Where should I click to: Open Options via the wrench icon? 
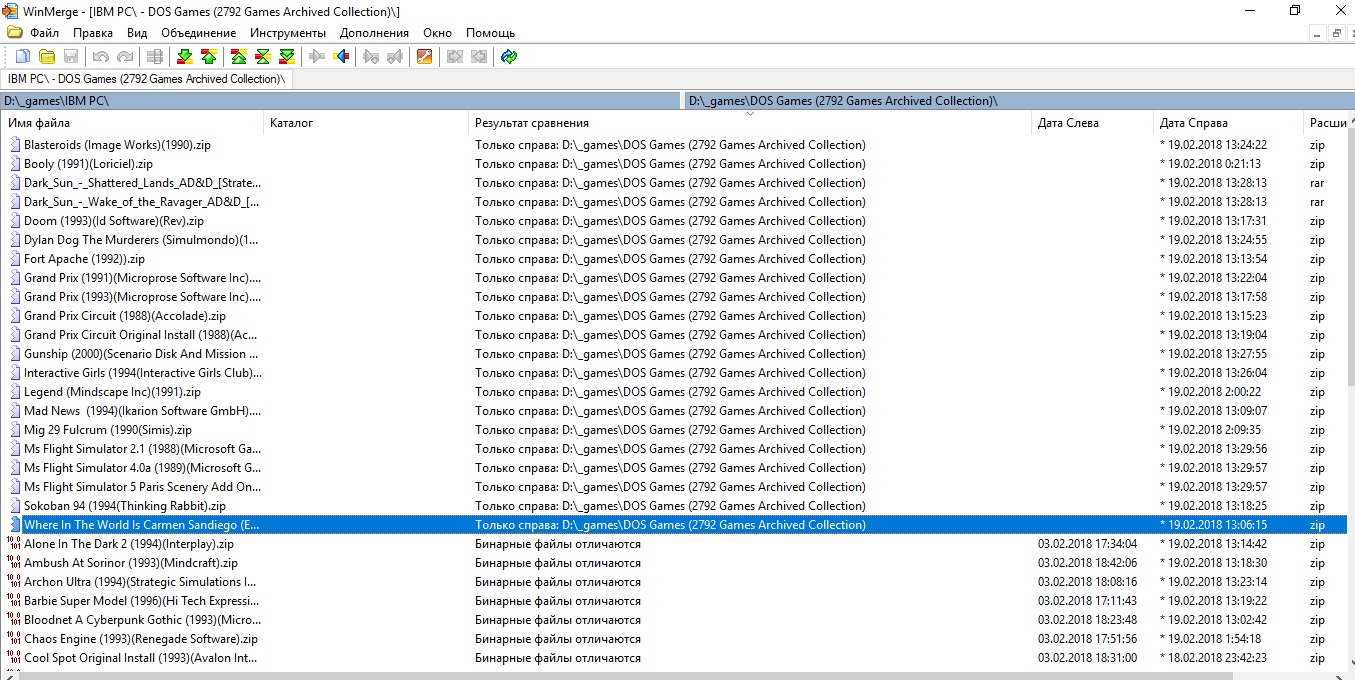(x=425, y=57)
